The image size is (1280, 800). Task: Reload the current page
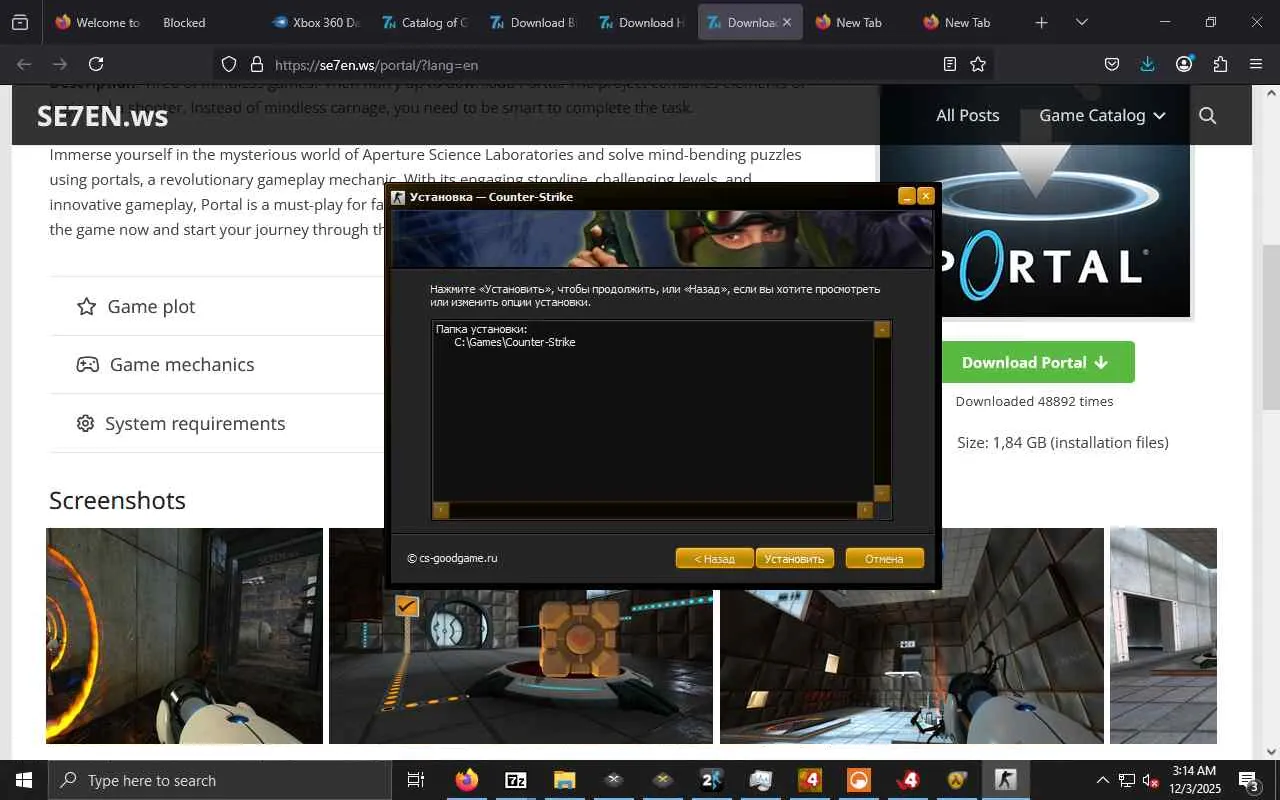[x=96, y=64]
